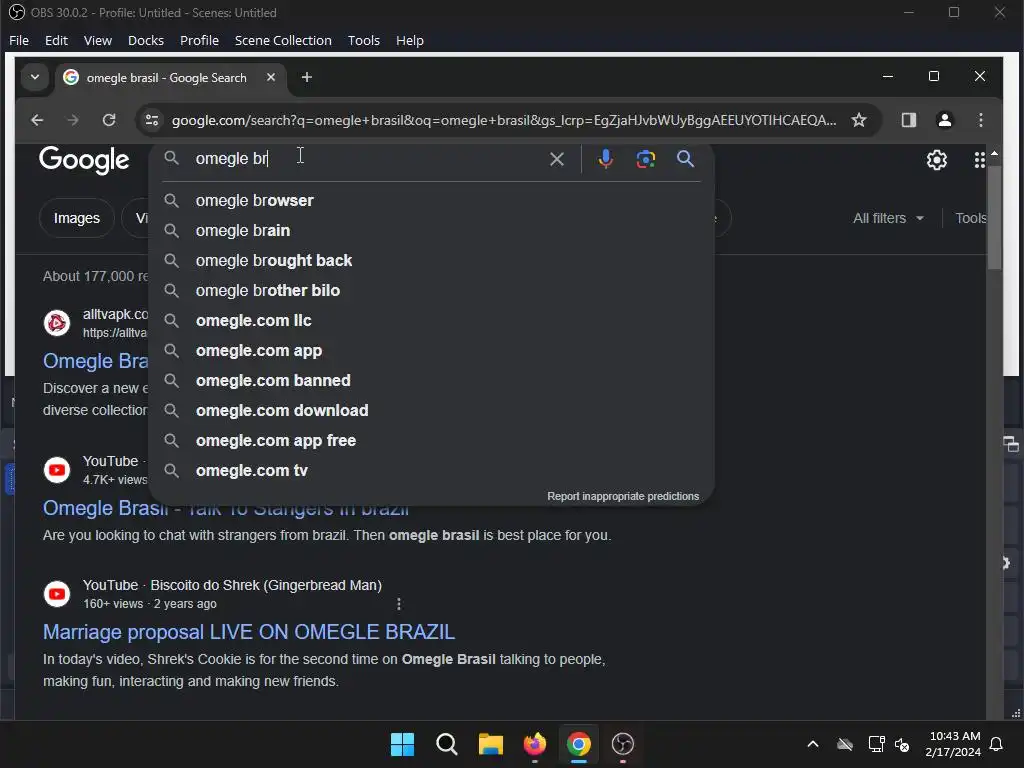Open the Scene Collection menu
This screenshot has height=768, width=1024.
point(283,40)
